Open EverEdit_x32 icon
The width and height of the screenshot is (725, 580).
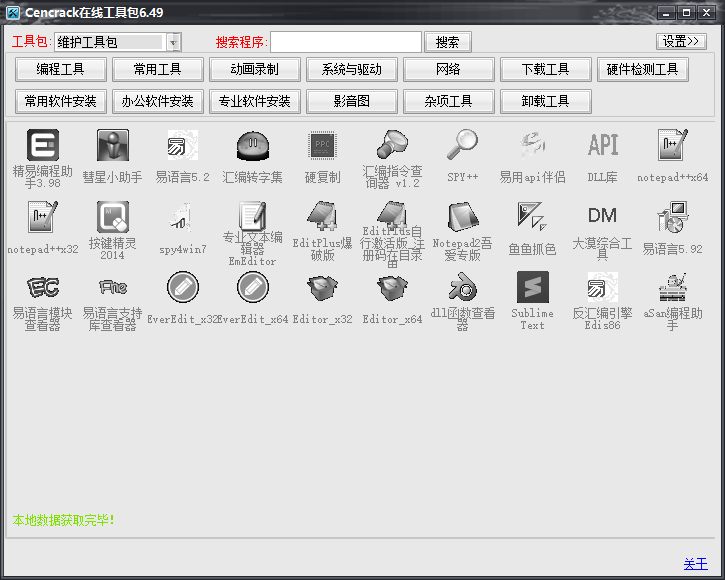point(183,287)
